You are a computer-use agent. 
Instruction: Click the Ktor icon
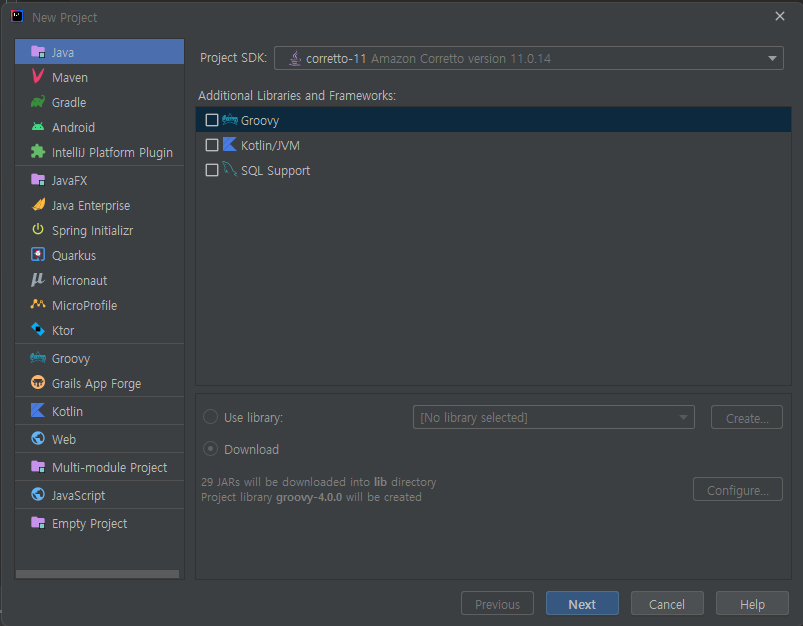tap(38, 329)
